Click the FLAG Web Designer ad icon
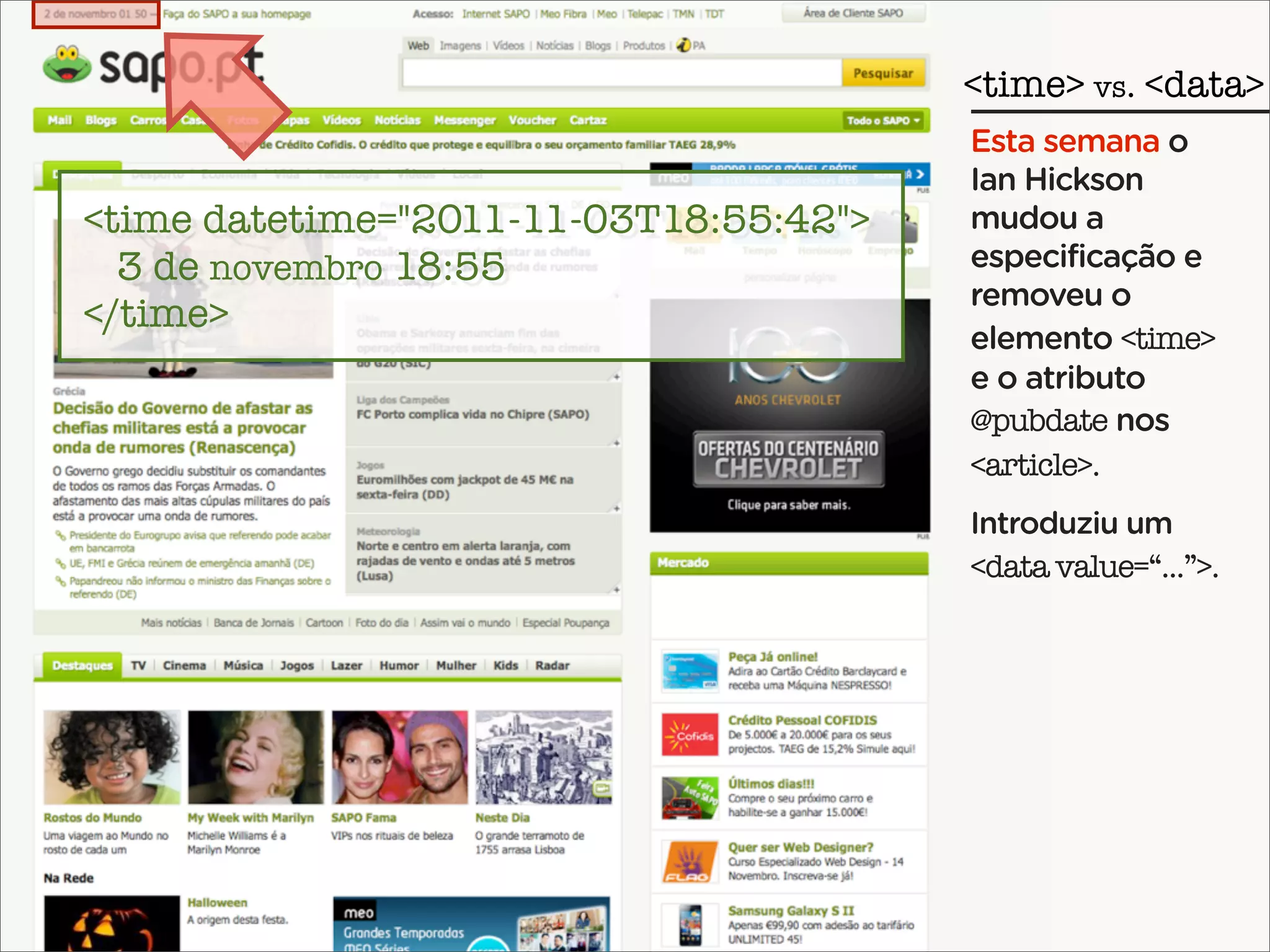The height and width of the screenshot is (952, 1270). point(690,862)
